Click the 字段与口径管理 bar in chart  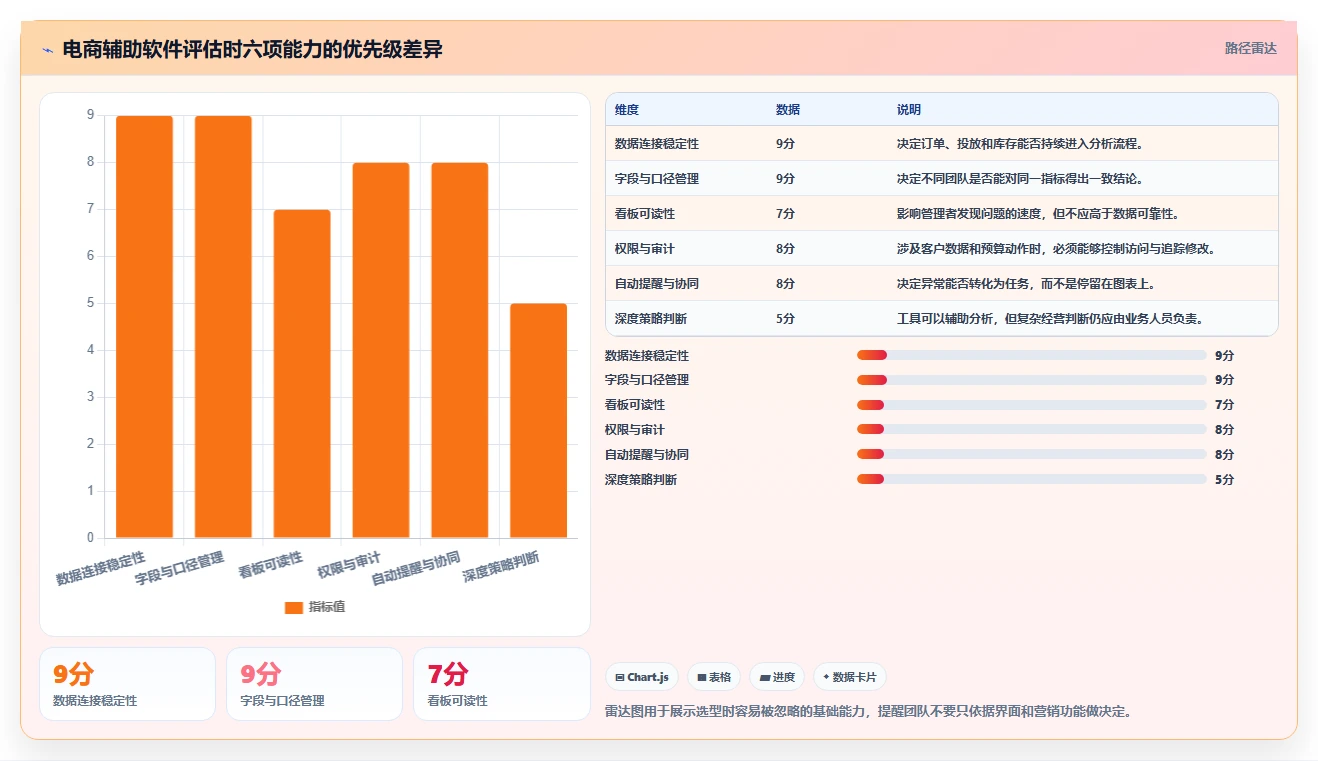tap(223, 327)
